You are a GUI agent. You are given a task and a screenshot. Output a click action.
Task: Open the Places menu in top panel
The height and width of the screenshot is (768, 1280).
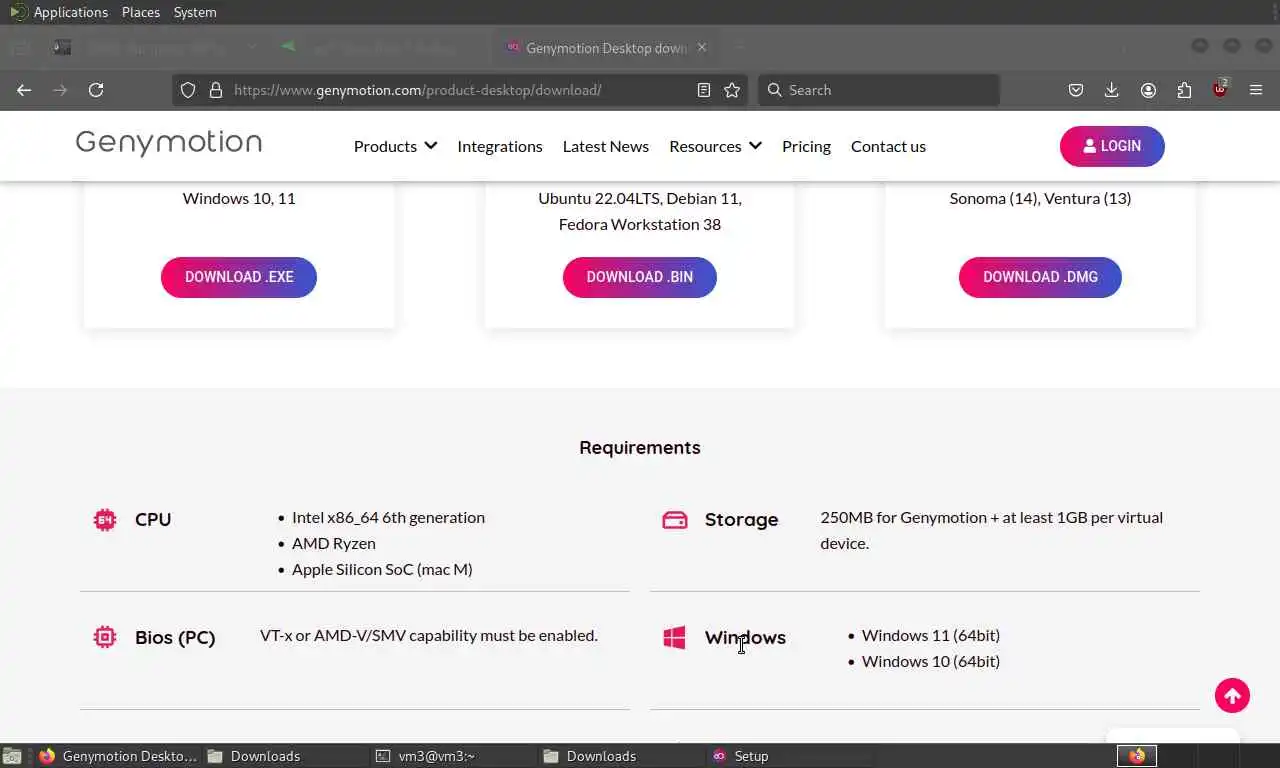tap(141, 12)
